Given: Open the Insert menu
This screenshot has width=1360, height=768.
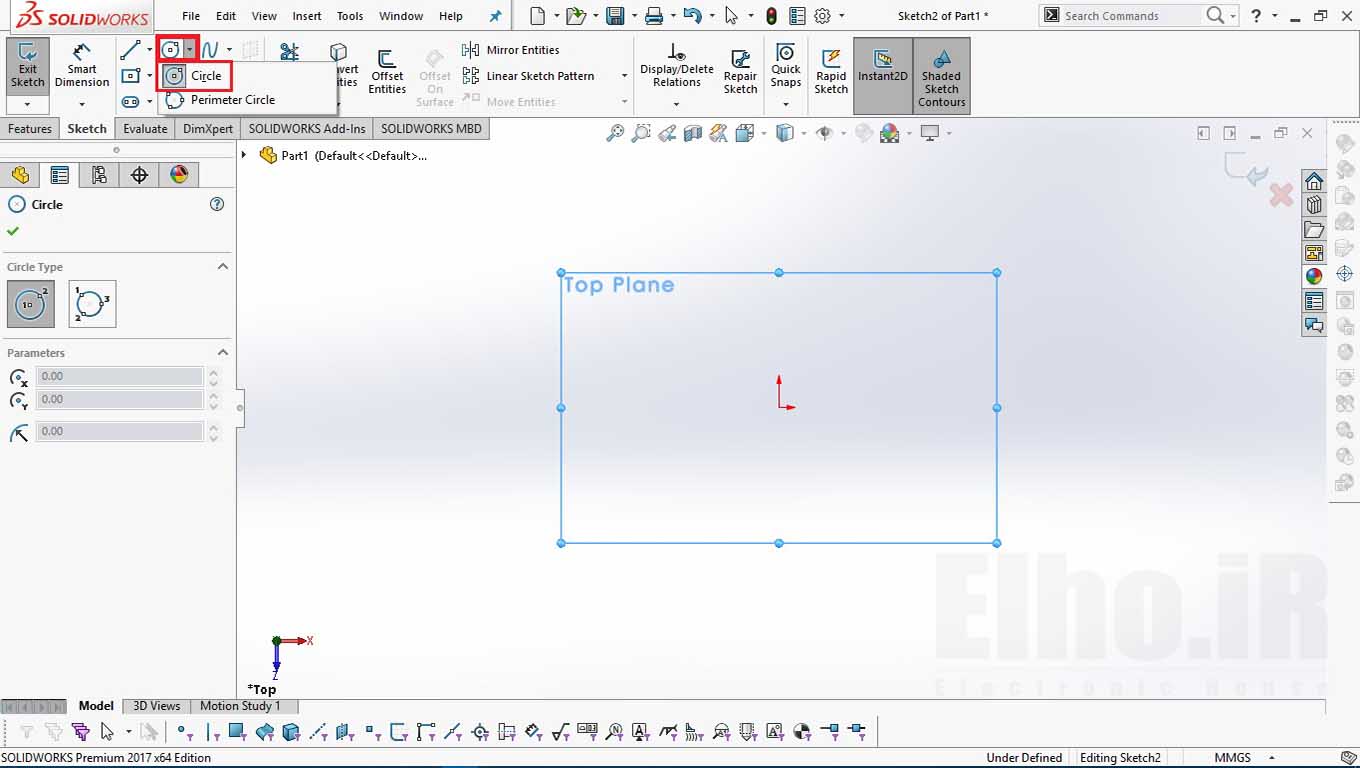Looking at the screenshot, I should click(x=307, y=16).
